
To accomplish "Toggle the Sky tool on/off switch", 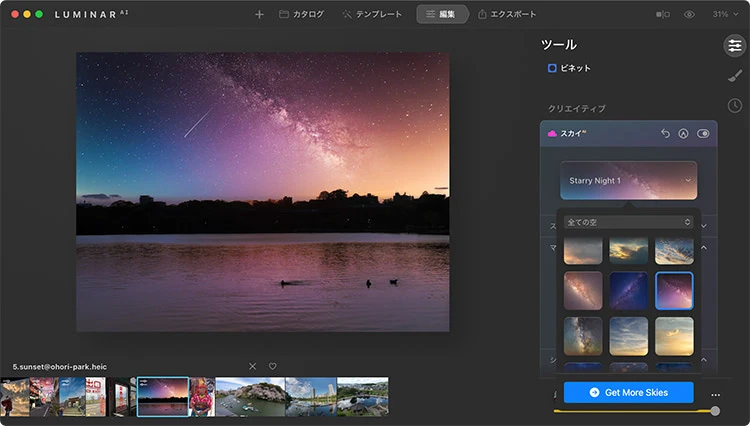I will (x=703, y=133).
